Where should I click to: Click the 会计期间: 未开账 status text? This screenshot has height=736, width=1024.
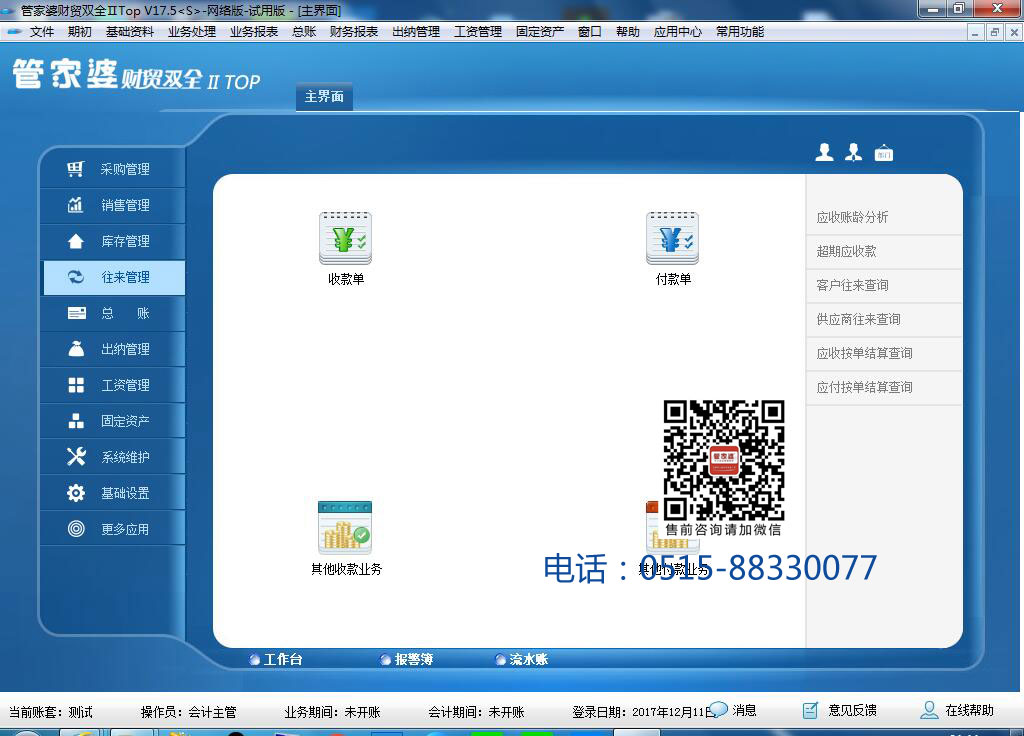tap(476, 712)
